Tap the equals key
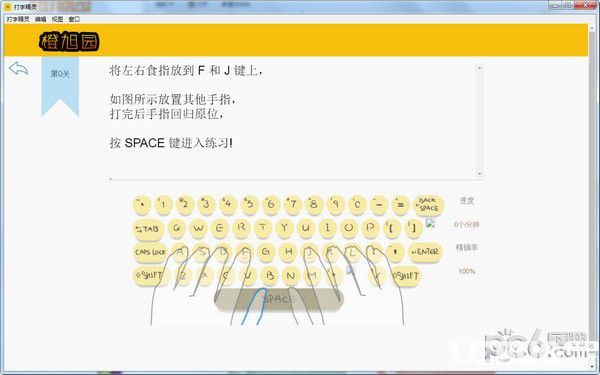Screen dimensions: 600x375 [x=400, y=204]
